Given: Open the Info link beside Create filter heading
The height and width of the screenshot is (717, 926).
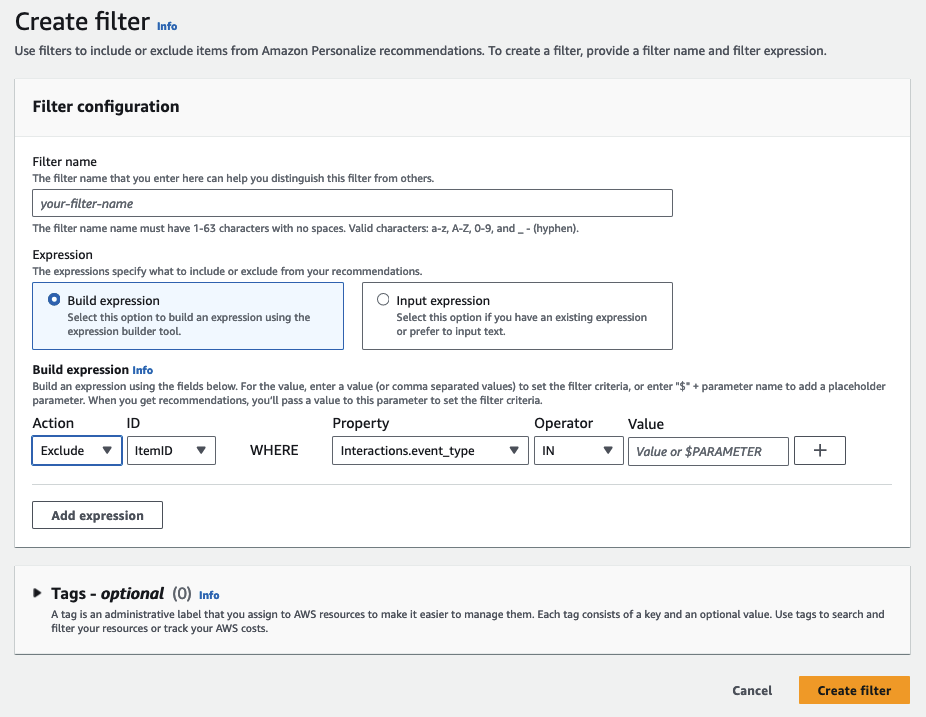Looking at the screenshot, I should coord(166,26).
